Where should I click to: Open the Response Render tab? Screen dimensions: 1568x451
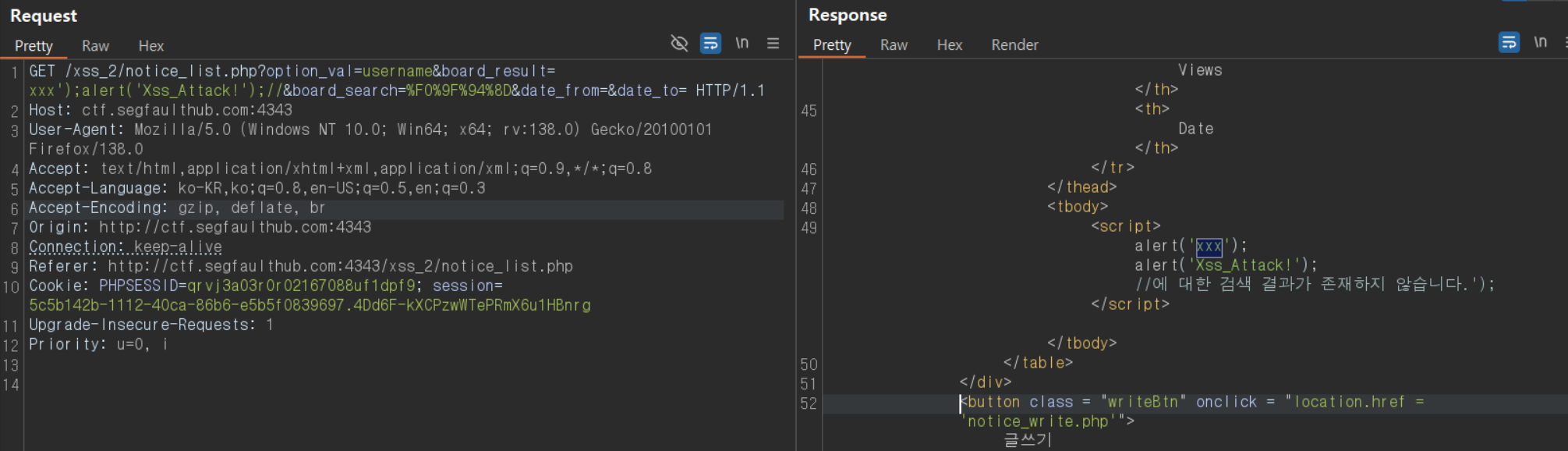pos(1014,45)
